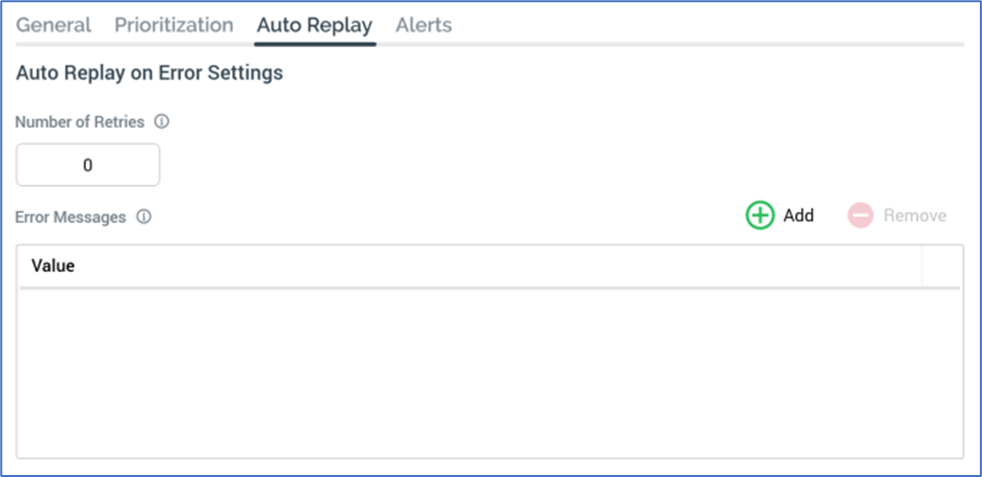Image resolution: width=982 pixels, height=477 pixels.
Task: Click the blank narrow header cell right of Value
Action: click(942, 266)
